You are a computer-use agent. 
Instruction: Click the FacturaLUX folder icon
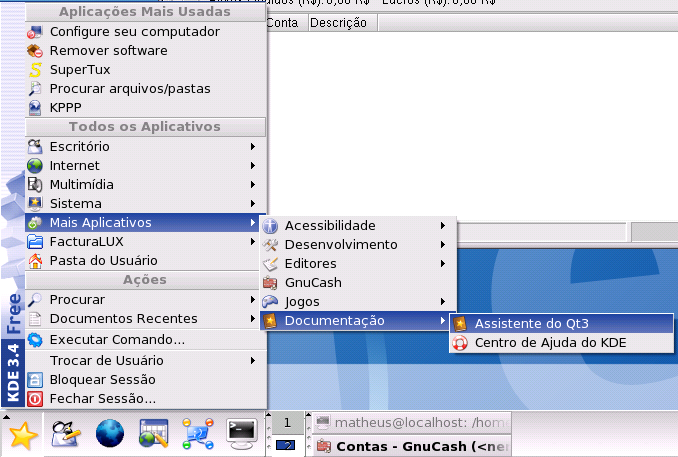(x=35, y=242)
